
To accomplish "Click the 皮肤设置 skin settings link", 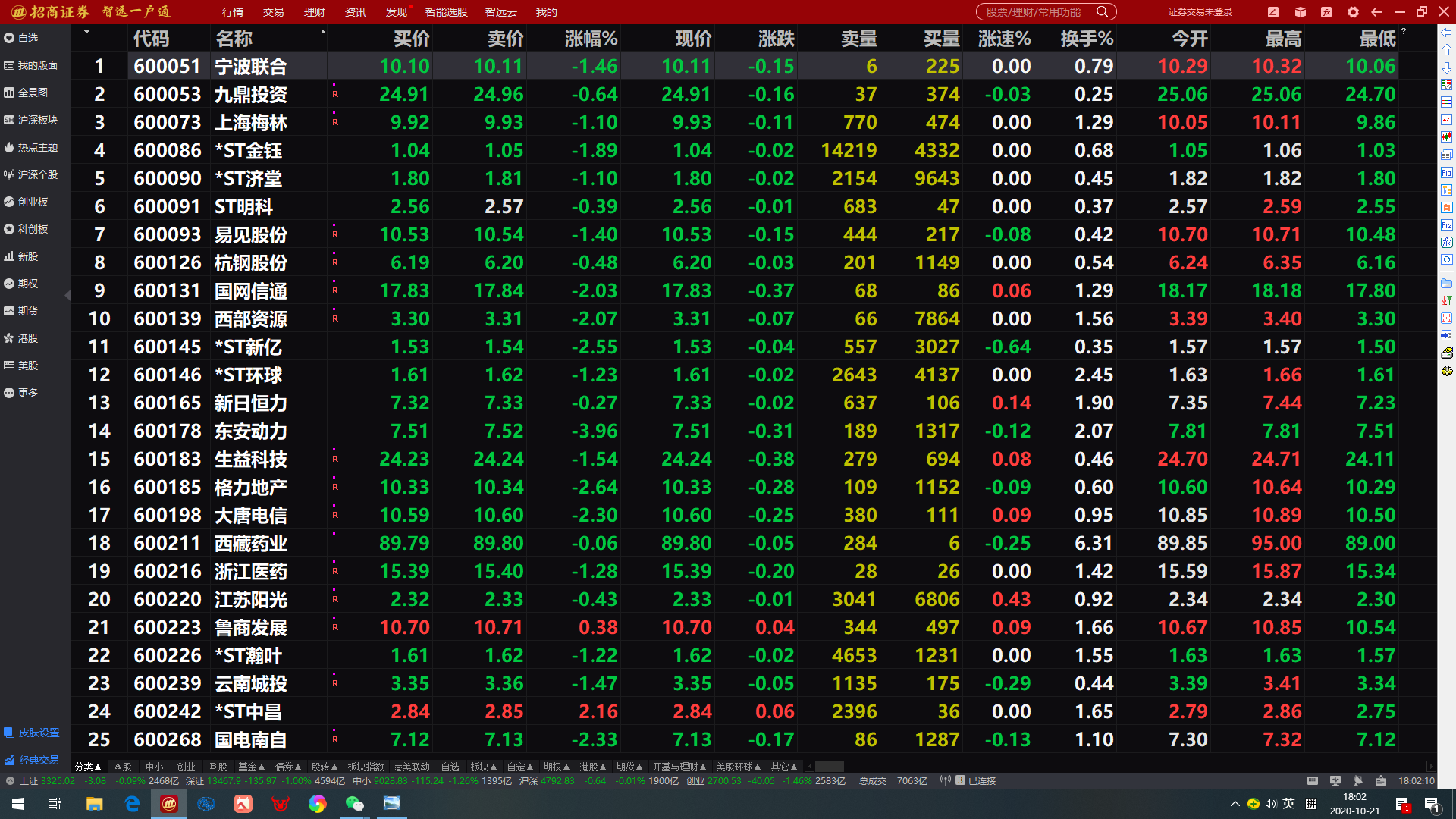I will 39,733.
